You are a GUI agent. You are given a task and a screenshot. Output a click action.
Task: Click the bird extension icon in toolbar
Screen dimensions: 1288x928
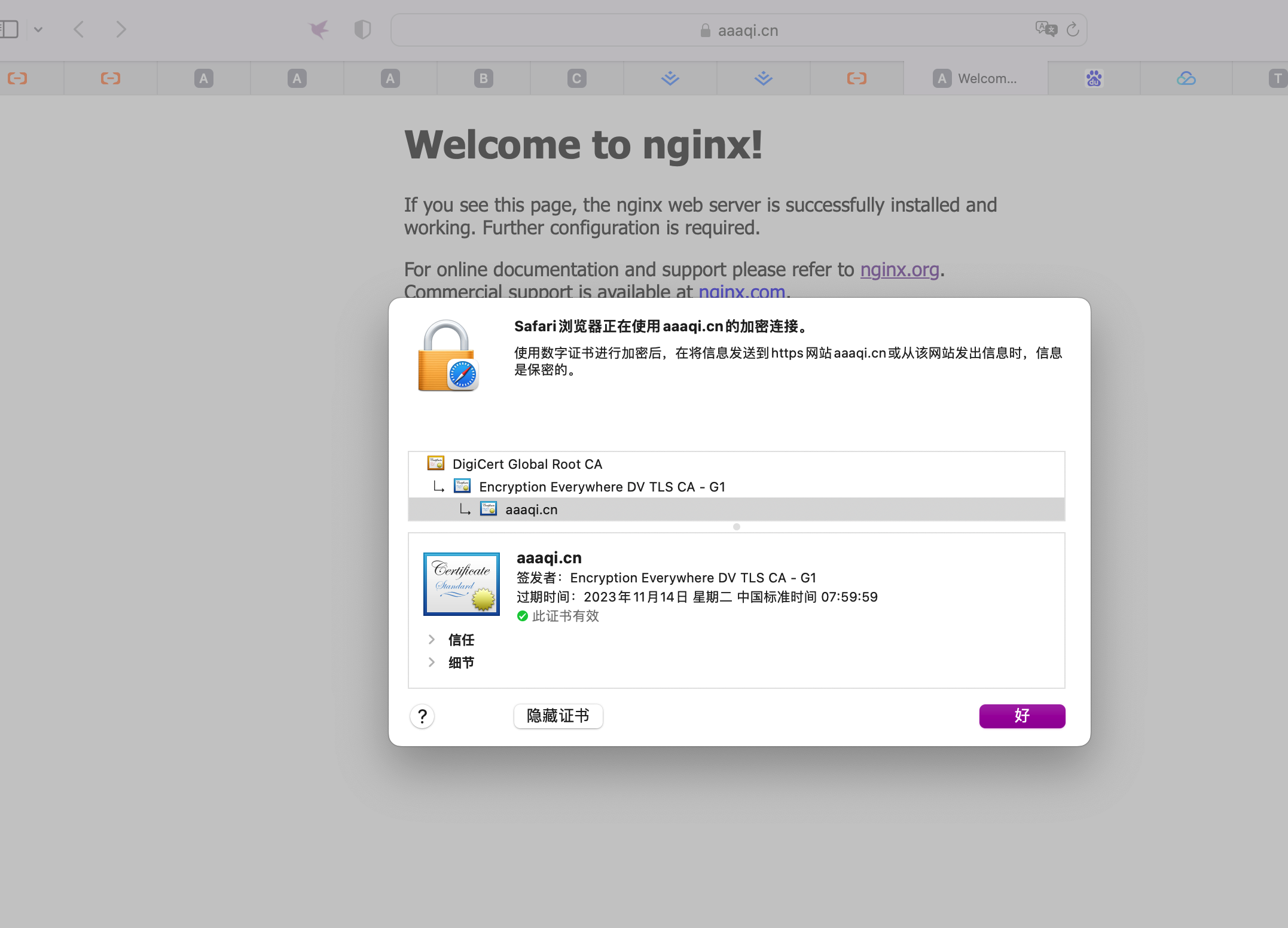click(319, 29)
